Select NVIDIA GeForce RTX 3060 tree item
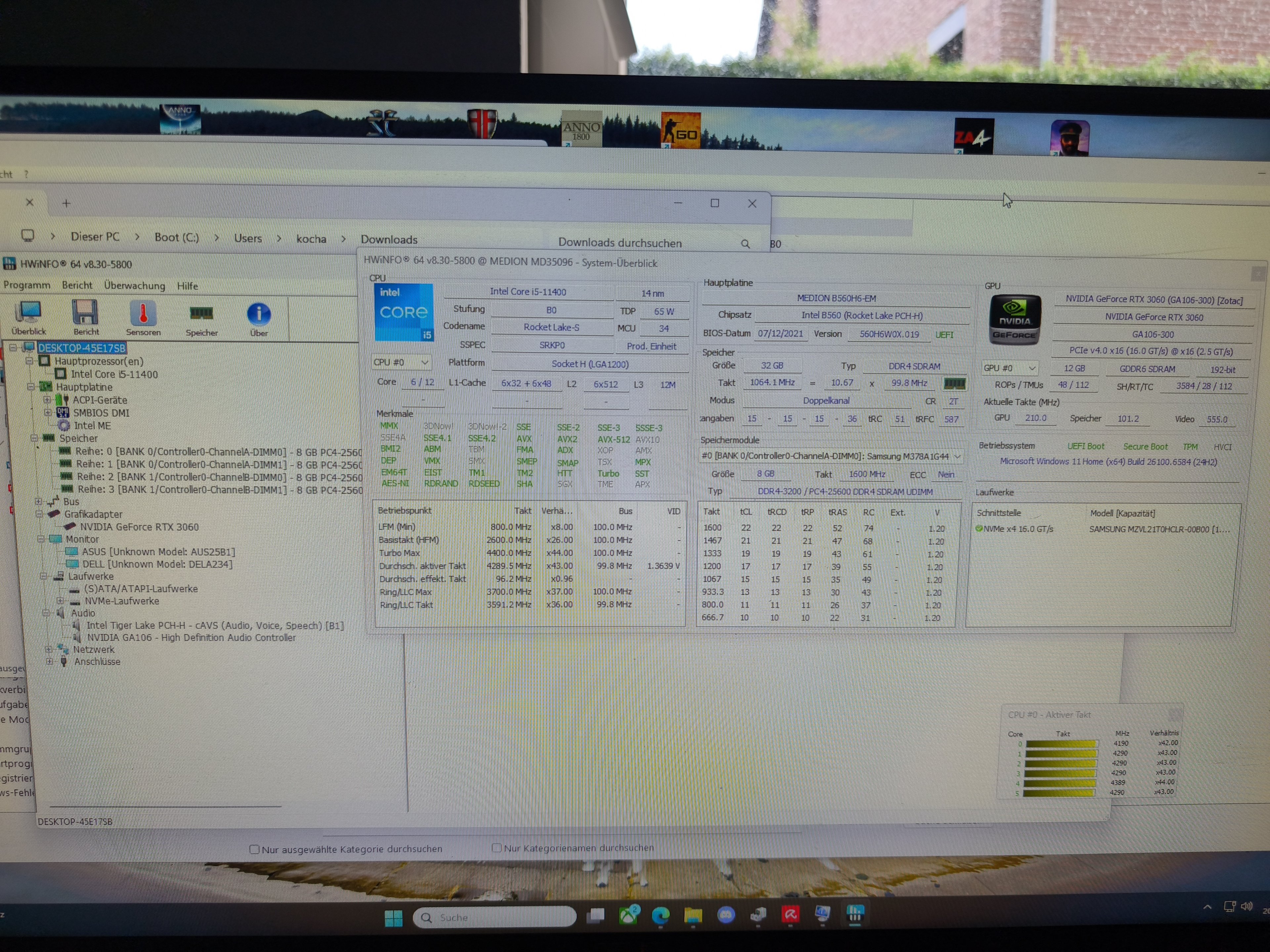The image size is (1270, 952). pos(139,527)
